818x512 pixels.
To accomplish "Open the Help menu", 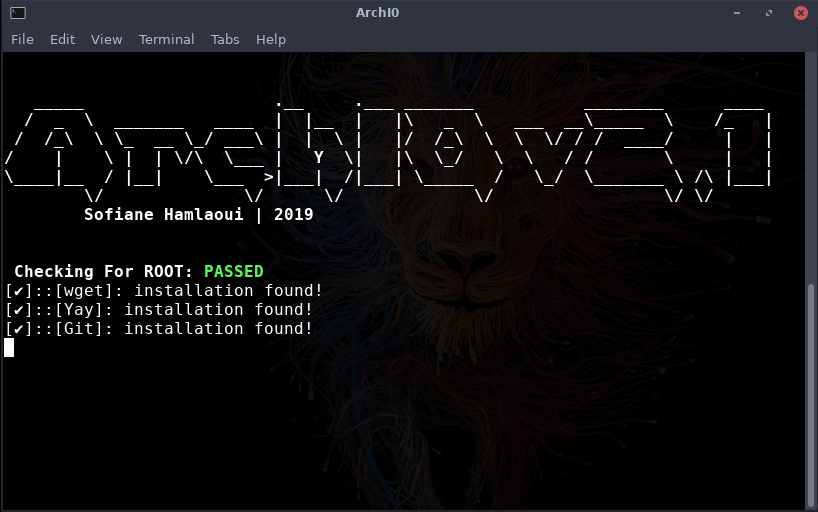I will (271, 40).
